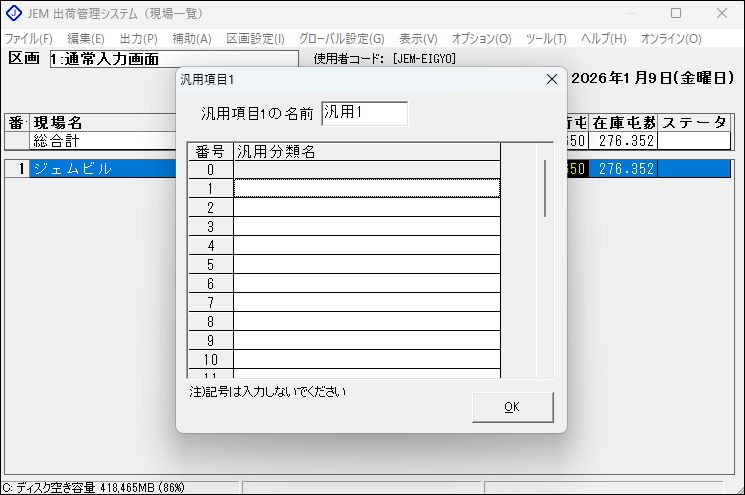Select 汎用分類名 cell for row 5

tap(366, 265)
